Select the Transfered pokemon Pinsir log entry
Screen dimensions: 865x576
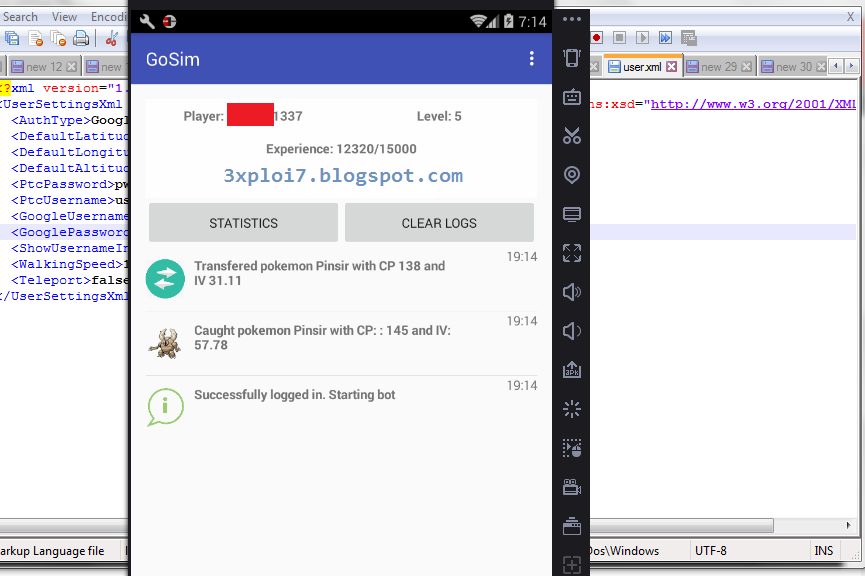click(x=341, y=279)
